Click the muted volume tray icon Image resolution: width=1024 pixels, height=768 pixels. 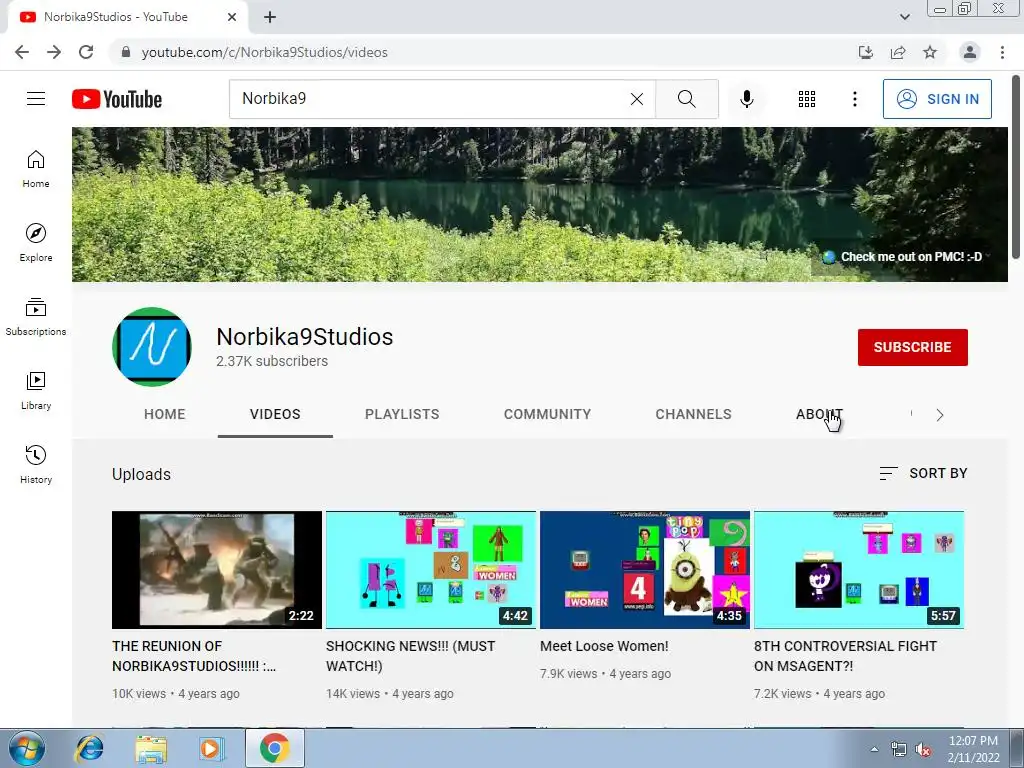pyautogui.click(x=923, y=750)
